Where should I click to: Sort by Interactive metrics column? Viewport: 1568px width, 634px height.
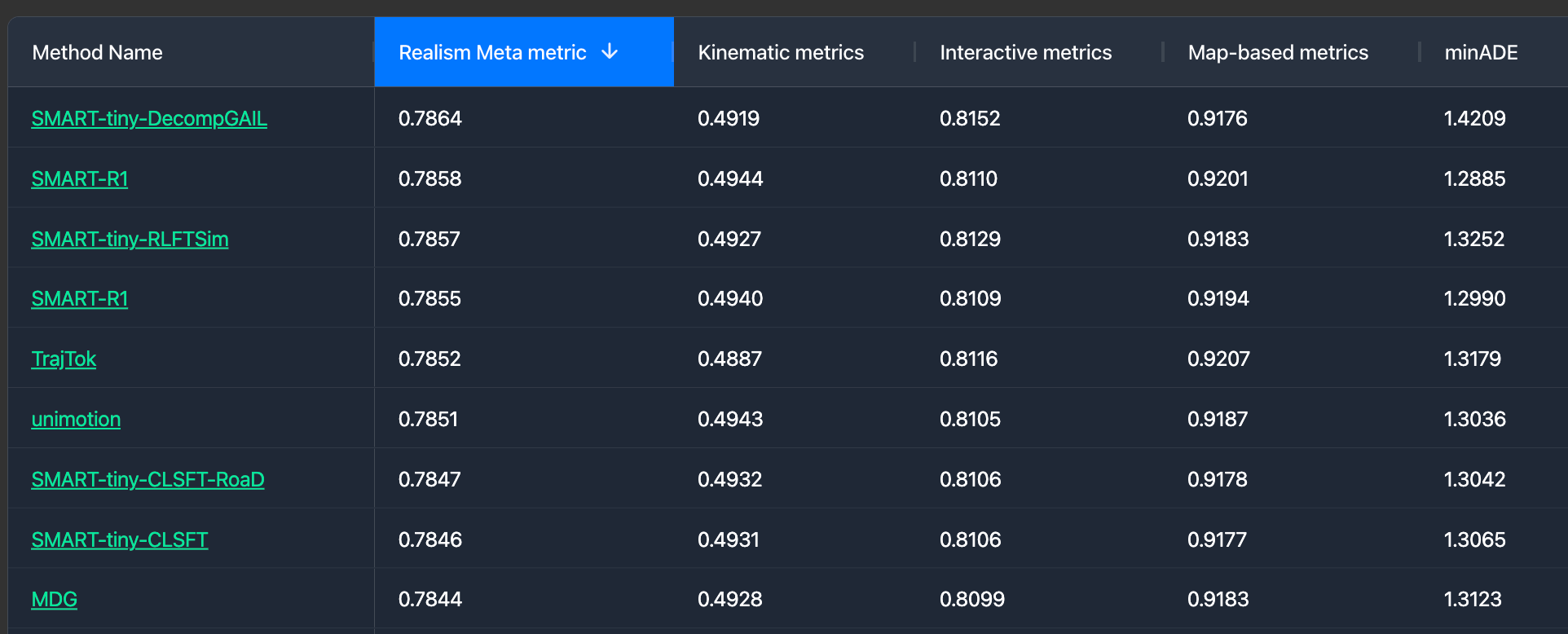[x=1025, y=53]
